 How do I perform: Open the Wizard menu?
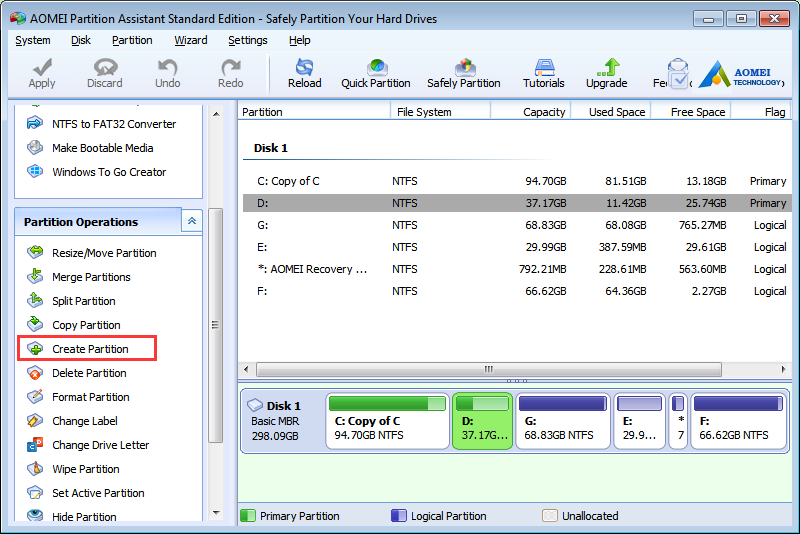191,40
